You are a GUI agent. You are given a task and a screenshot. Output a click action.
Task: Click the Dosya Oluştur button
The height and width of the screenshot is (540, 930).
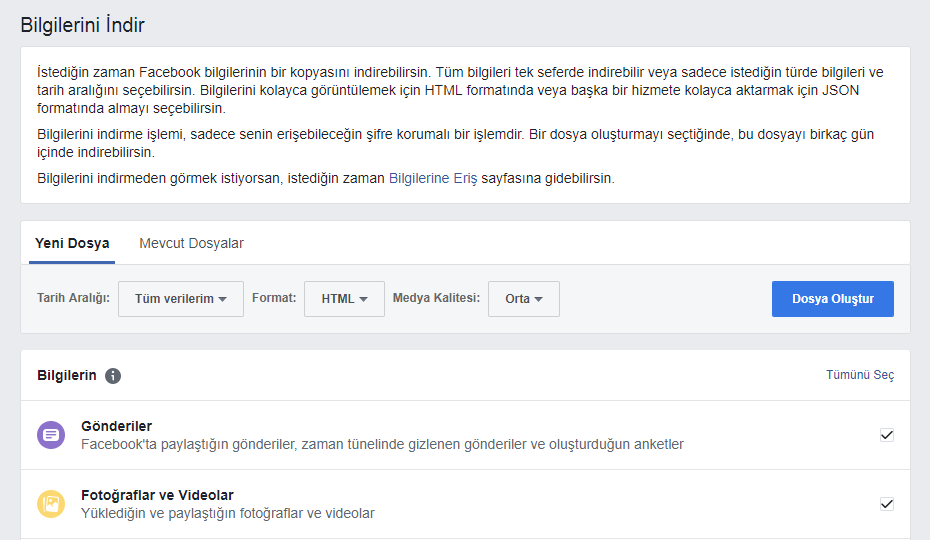point(833,298)
